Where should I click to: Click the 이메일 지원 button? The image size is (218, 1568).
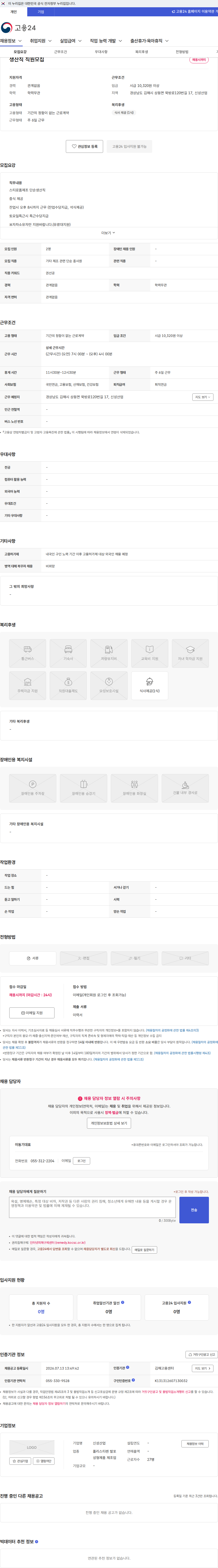32,1013
